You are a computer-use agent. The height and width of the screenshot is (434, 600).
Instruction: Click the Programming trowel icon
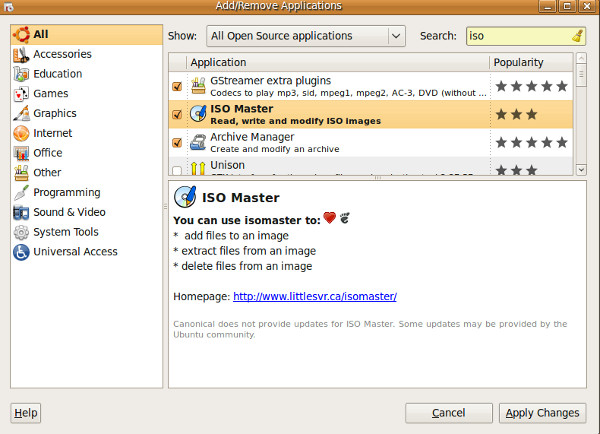[x=21, y=193]
